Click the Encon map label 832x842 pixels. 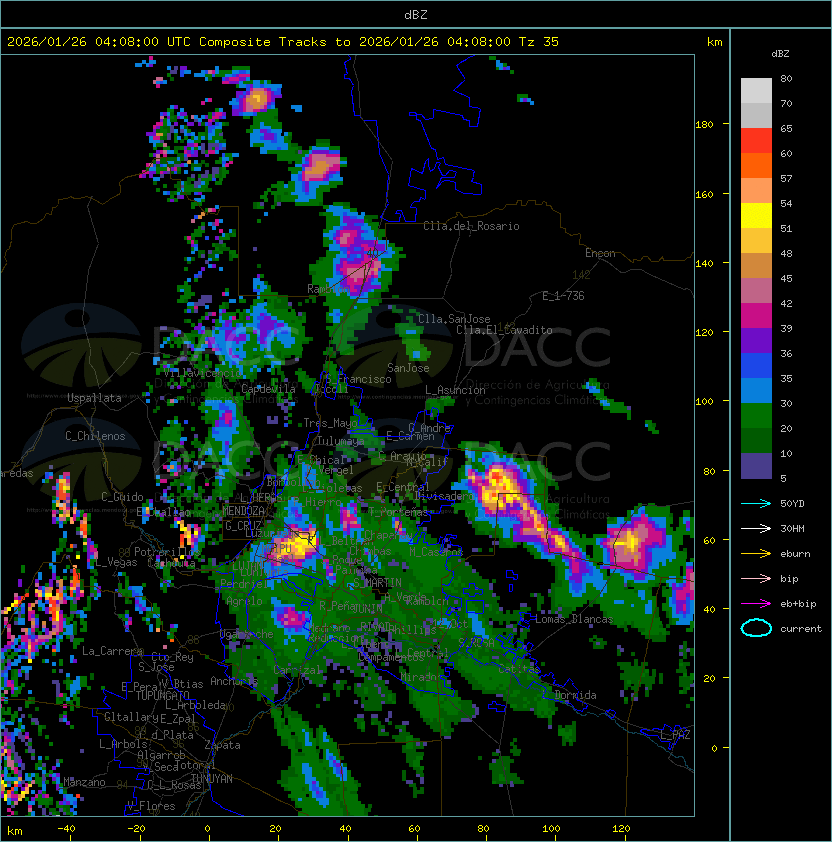[x=600, y=253]
